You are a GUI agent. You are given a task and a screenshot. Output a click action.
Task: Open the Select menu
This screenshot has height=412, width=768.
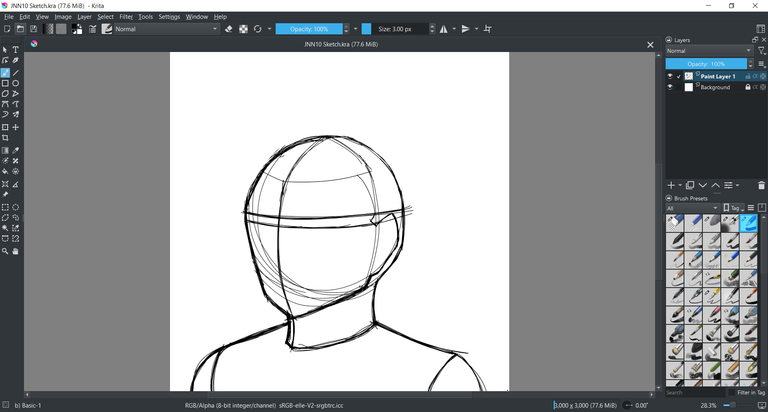pyautogui.click(x=105, y=17)
